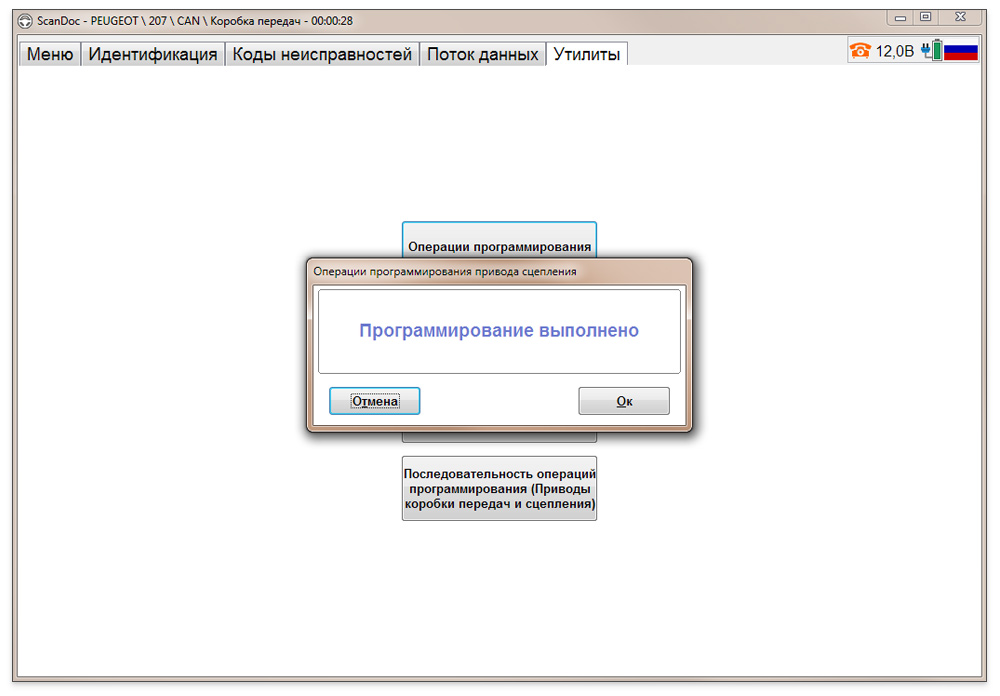Select the Утилиты tab
This screenshot has height=696, width=1000.
click(x=587, y=54)
